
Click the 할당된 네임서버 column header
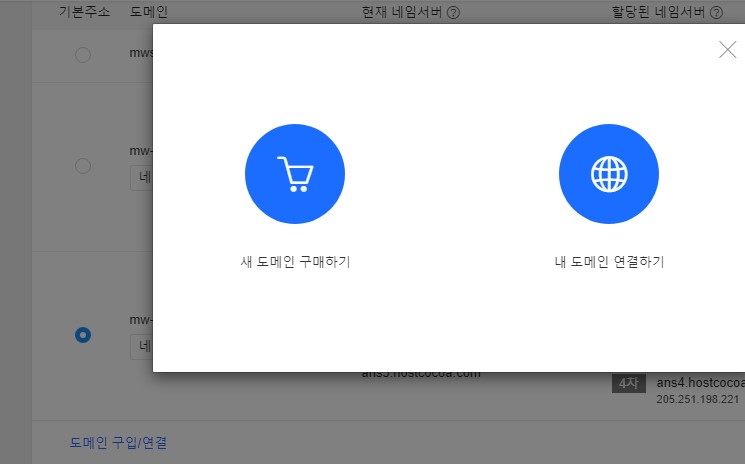tap(658, 12)
